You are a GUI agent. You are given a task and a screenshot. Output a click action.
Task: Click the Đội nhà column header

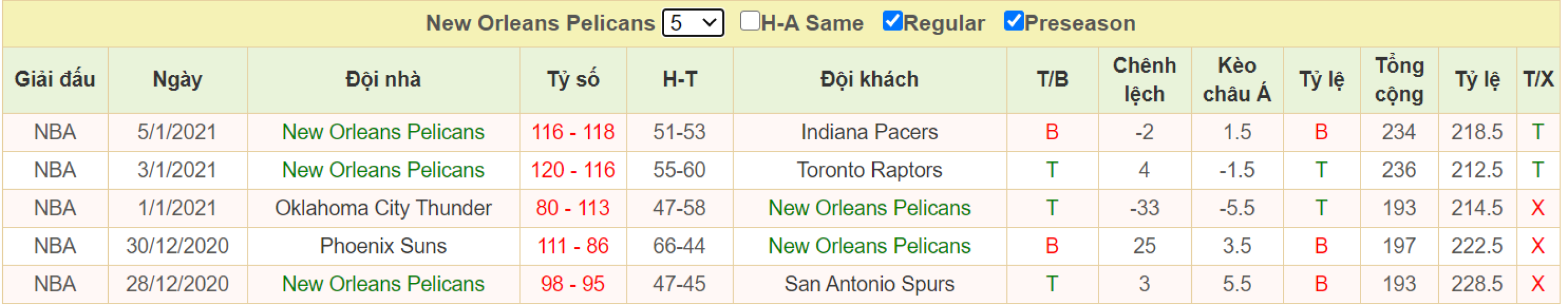pos(383,80)
